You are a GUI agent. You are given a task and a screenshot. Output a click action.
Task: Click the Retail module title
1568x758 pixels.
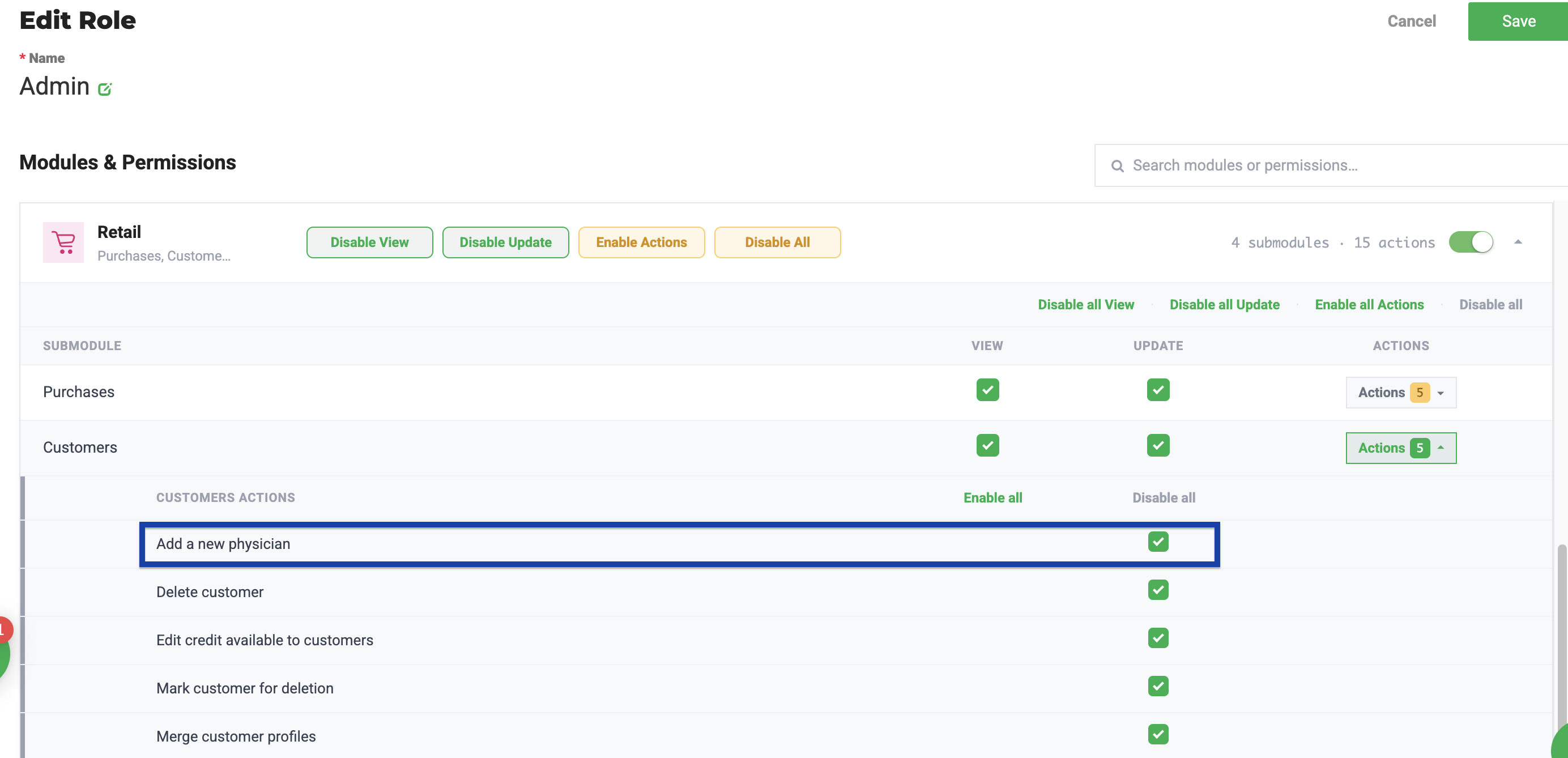(x=119, y=232)
